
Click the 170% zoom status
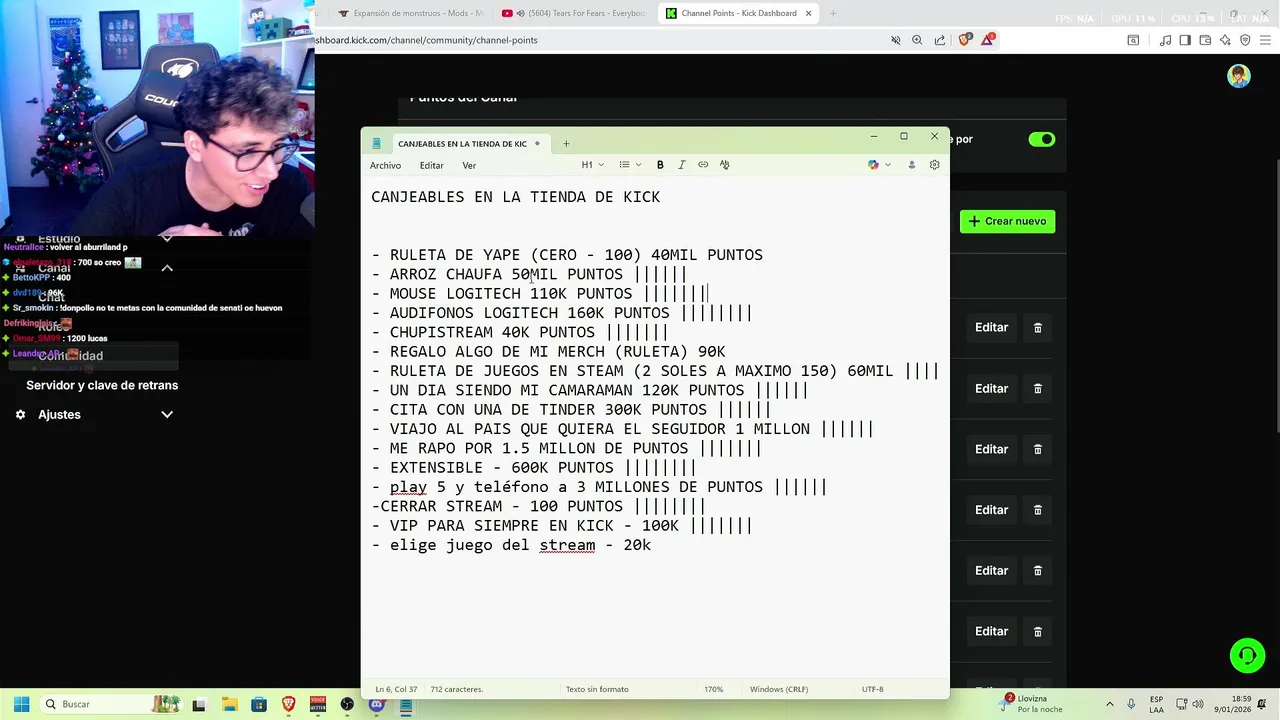[713, 689]
